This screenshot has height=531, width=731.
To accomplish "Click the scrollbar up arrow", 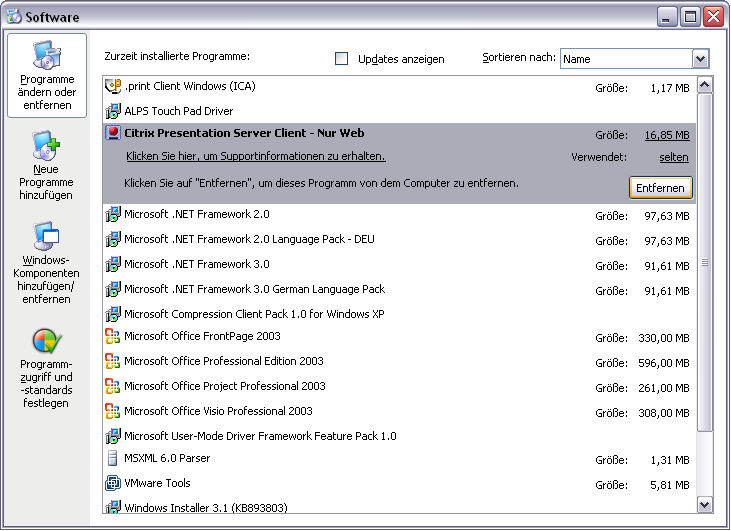I will point(704,85).
